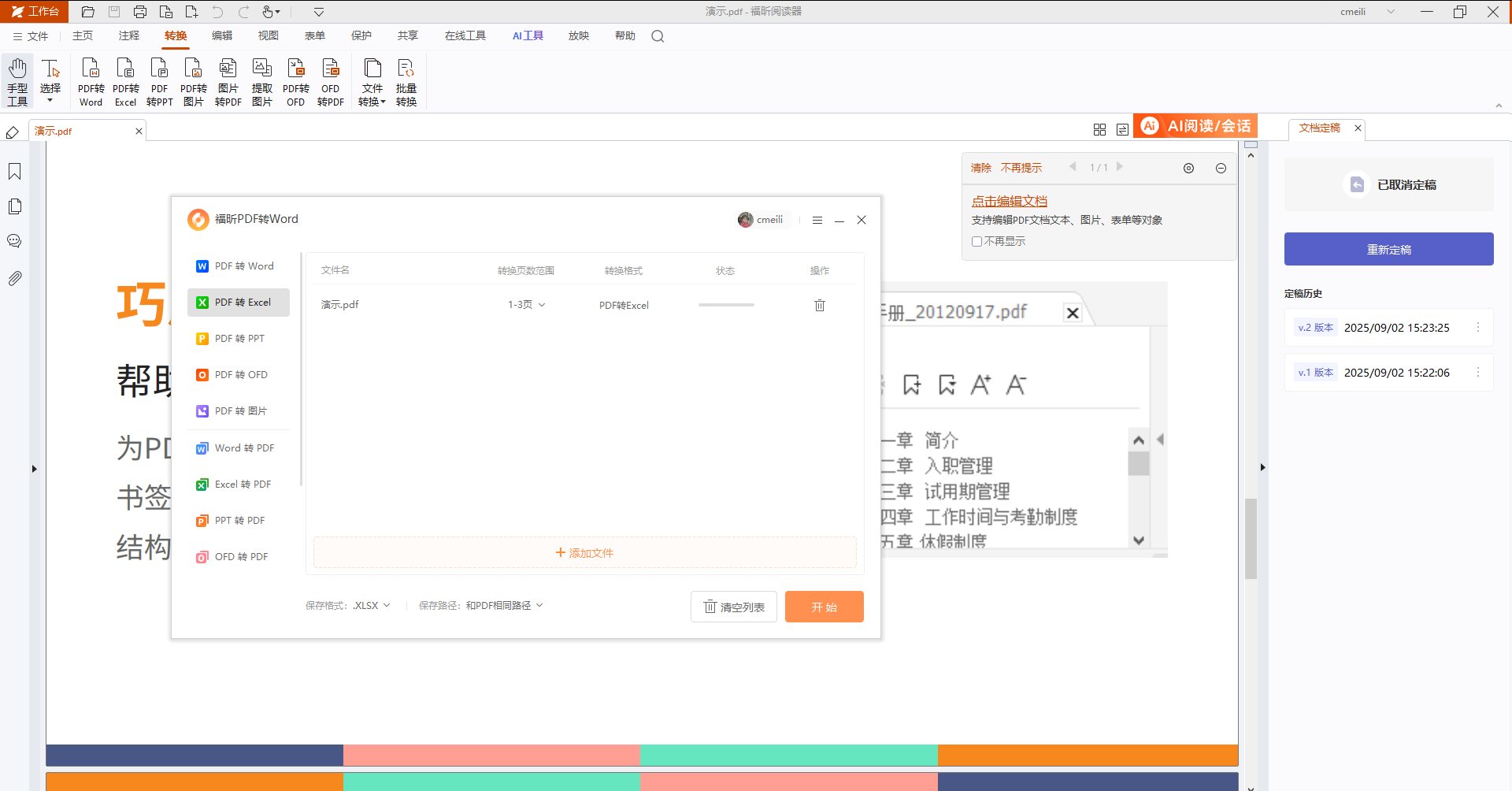The image size is (1512, 791).
Task: Click the conversion progress bar for 演示.pdf
Action: tap(726, 305)
